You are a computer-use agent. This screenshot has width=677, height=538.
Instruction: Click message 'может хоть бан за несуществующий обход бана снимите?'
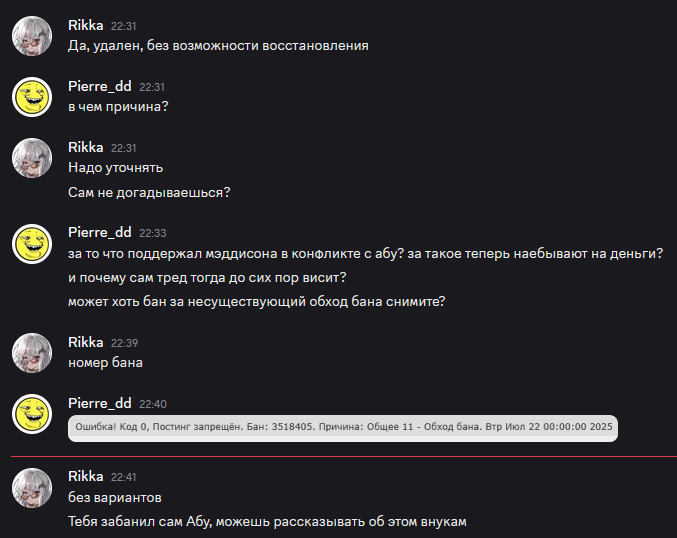[x=256, y=301]
